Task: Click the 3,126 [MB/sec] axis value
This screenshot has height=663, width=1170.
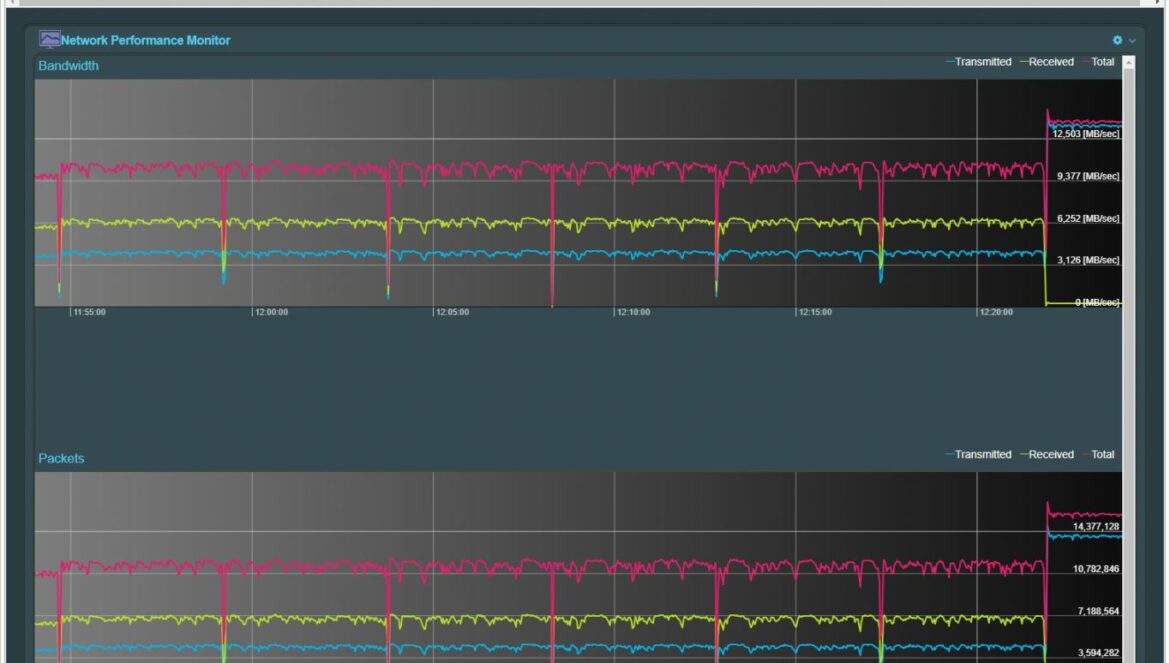Action: coord(1088,260)
